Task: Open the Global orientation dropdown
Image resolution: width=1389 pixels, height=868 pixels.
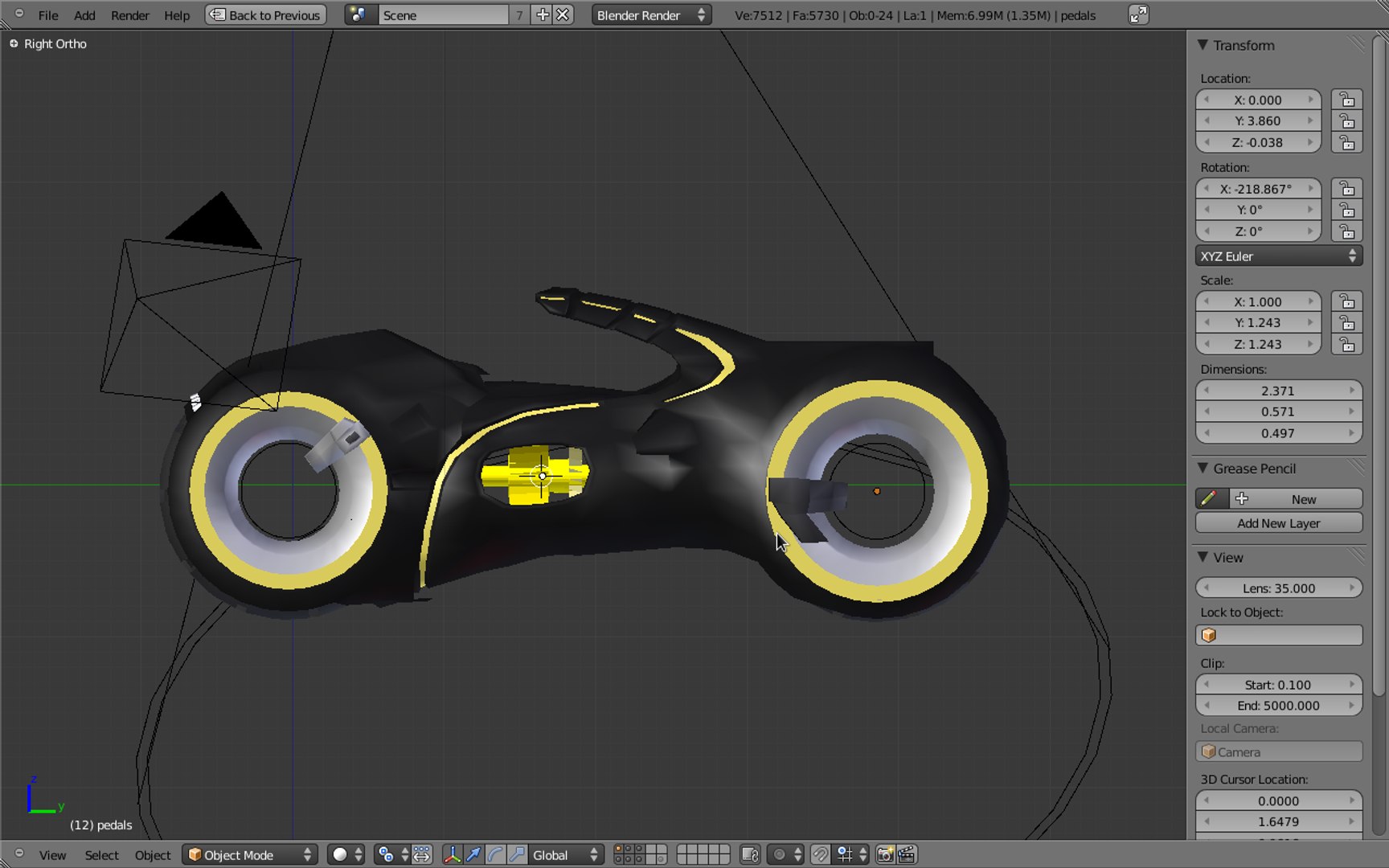Action: click(566, 854)
